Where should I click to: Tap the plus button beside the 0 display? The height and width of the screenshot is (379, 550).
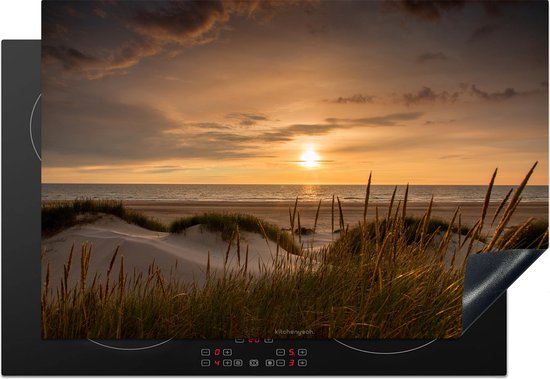tap(227, 352)
